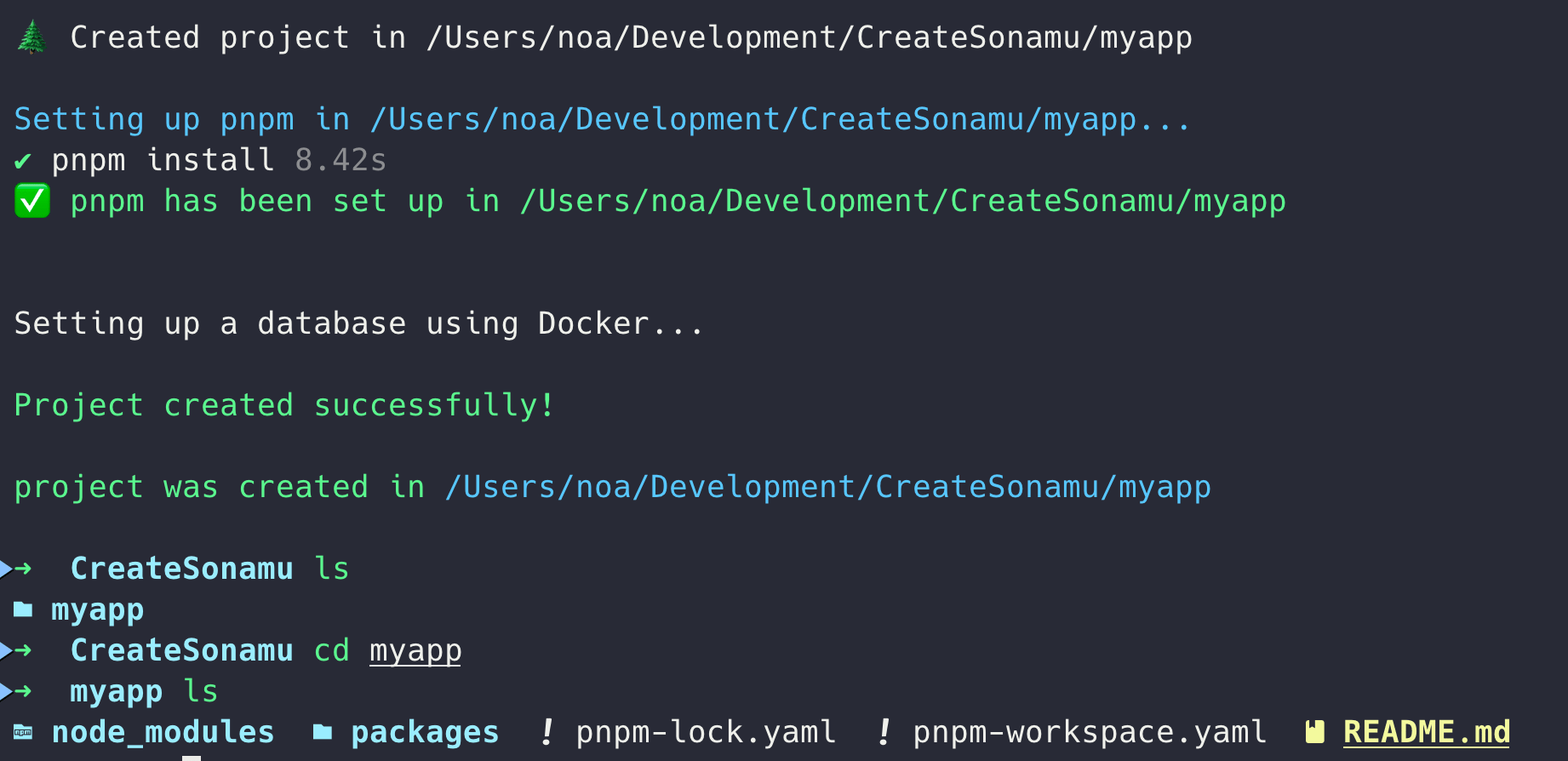Click the book icon beside README.md

pyautogui.click(x=1315, y=732)
